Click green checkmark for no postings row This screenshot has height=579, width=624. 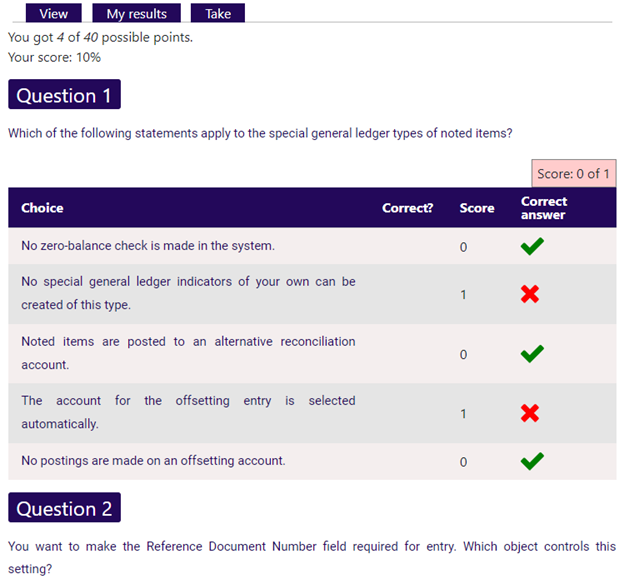click(x=532, y=461)
